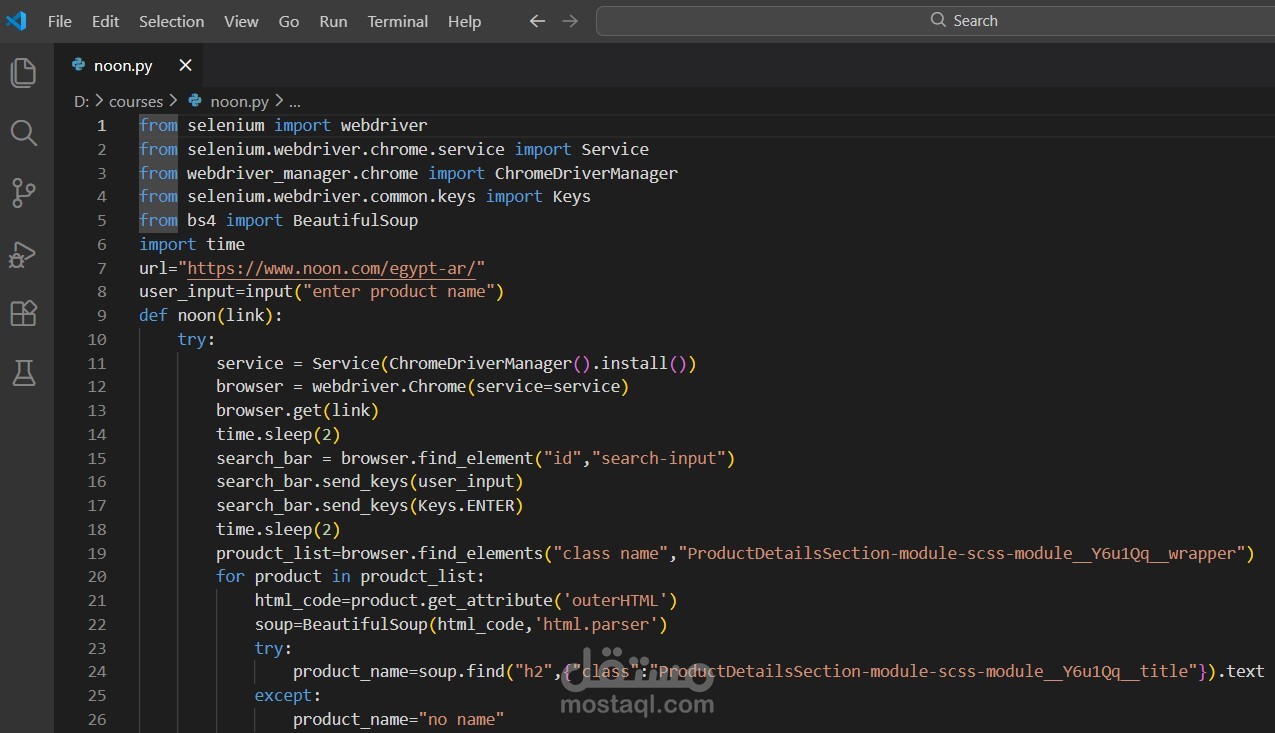Follow the noon.com URL link on line 7
Image resolution: width=1275 pixels, height=733 pixels.
331,268
